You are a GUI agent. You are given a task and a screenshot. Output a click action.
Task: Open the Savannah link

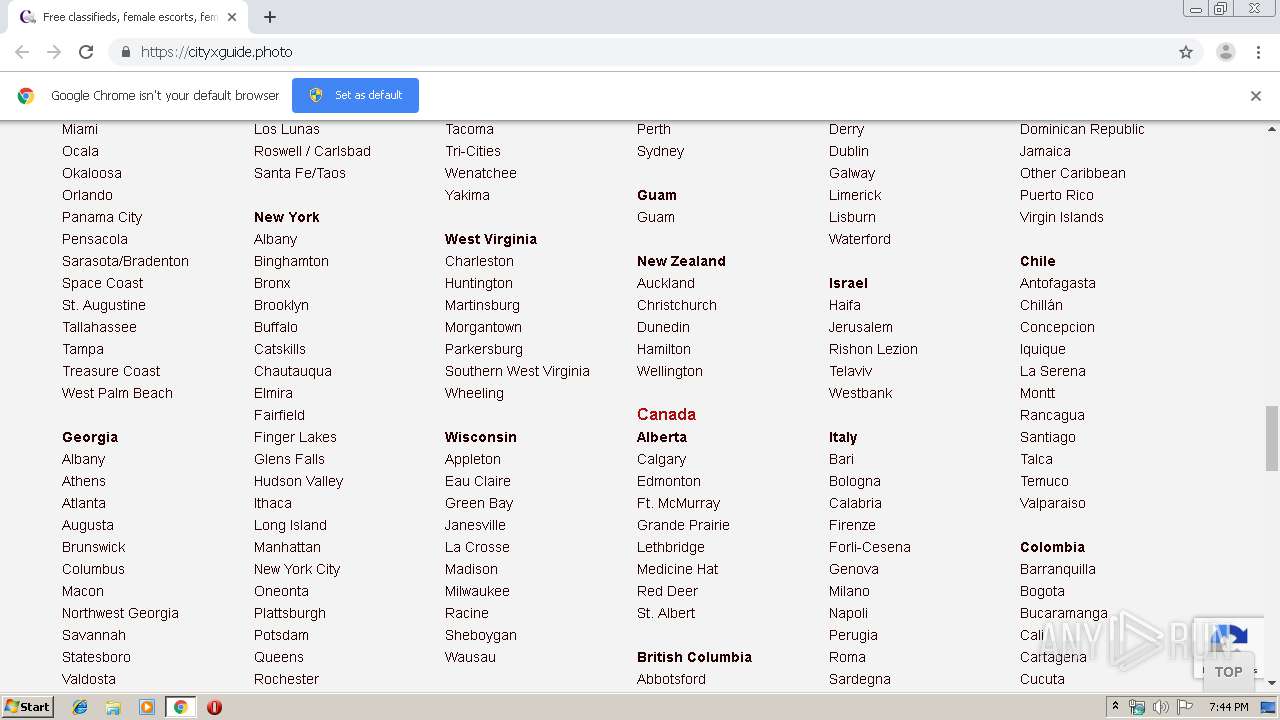click(94, 635)
